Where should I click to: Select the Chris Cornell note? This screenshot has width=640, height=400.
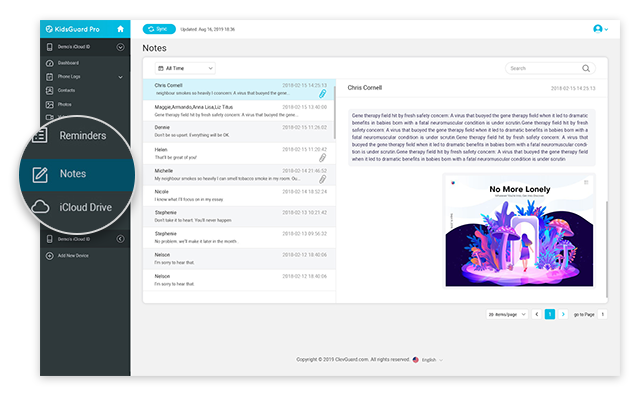pyautogui.click(x=239, y=89)
